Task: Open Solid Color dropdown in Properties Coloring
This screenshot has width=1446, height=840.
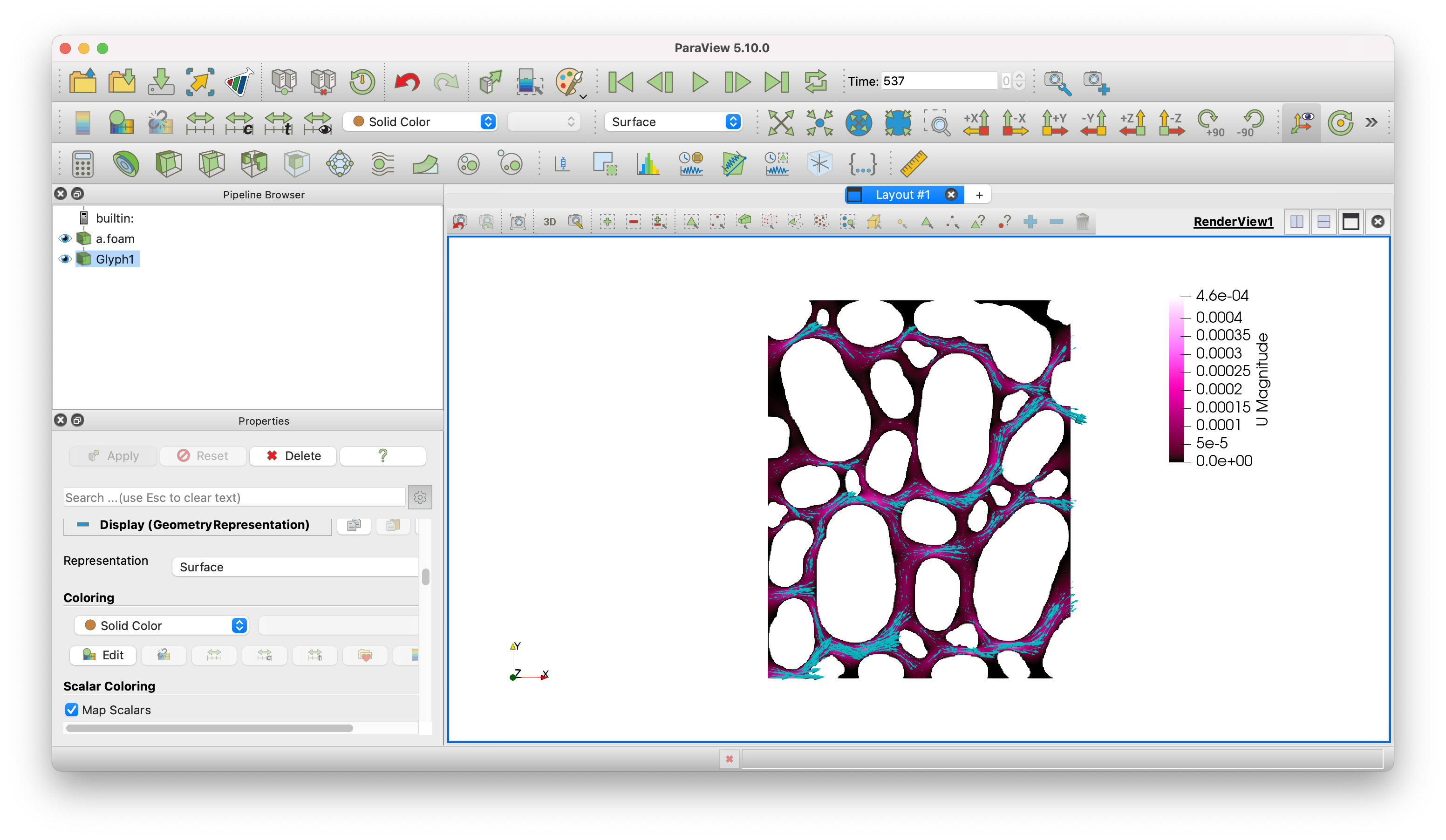Action: [x=161, y=625]
